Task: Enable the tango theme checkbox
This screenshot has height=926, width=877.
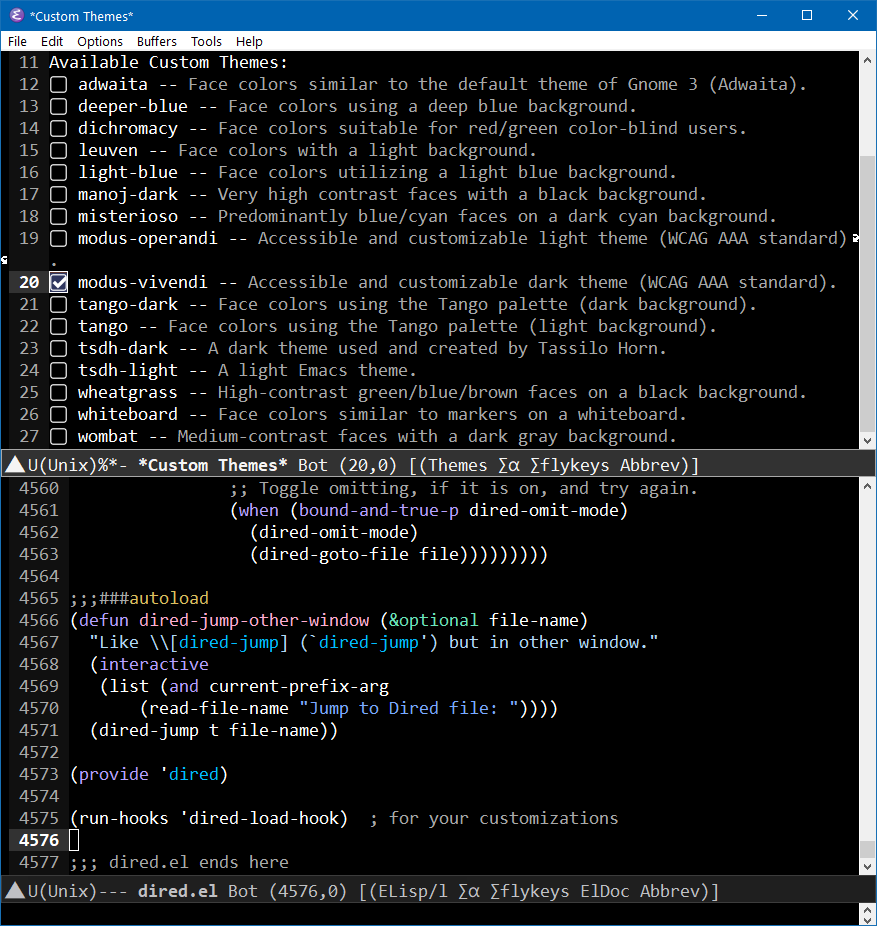Action: (58, 327)
